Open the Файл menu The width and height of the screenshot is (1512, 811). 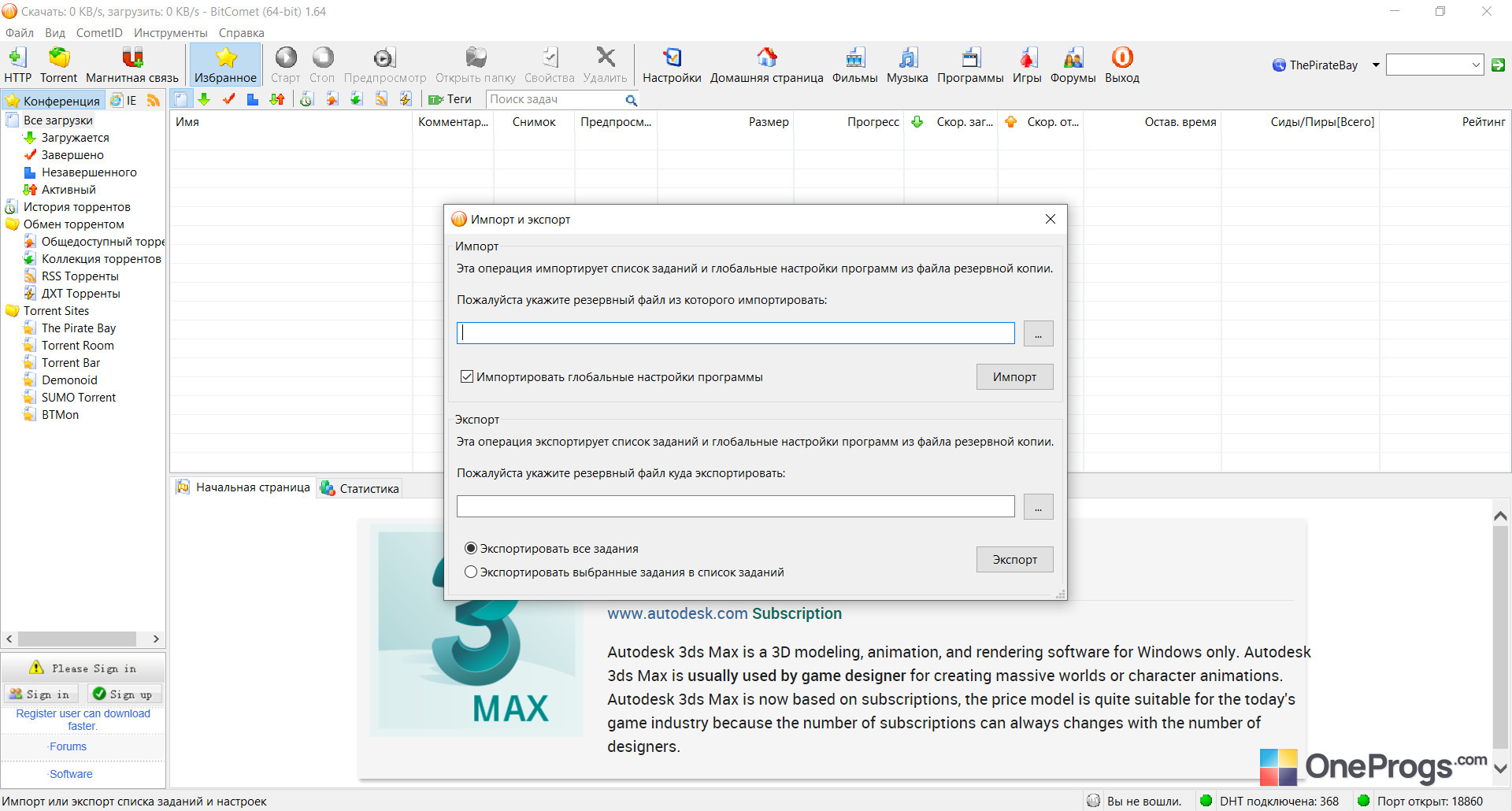tap(20, 33)
